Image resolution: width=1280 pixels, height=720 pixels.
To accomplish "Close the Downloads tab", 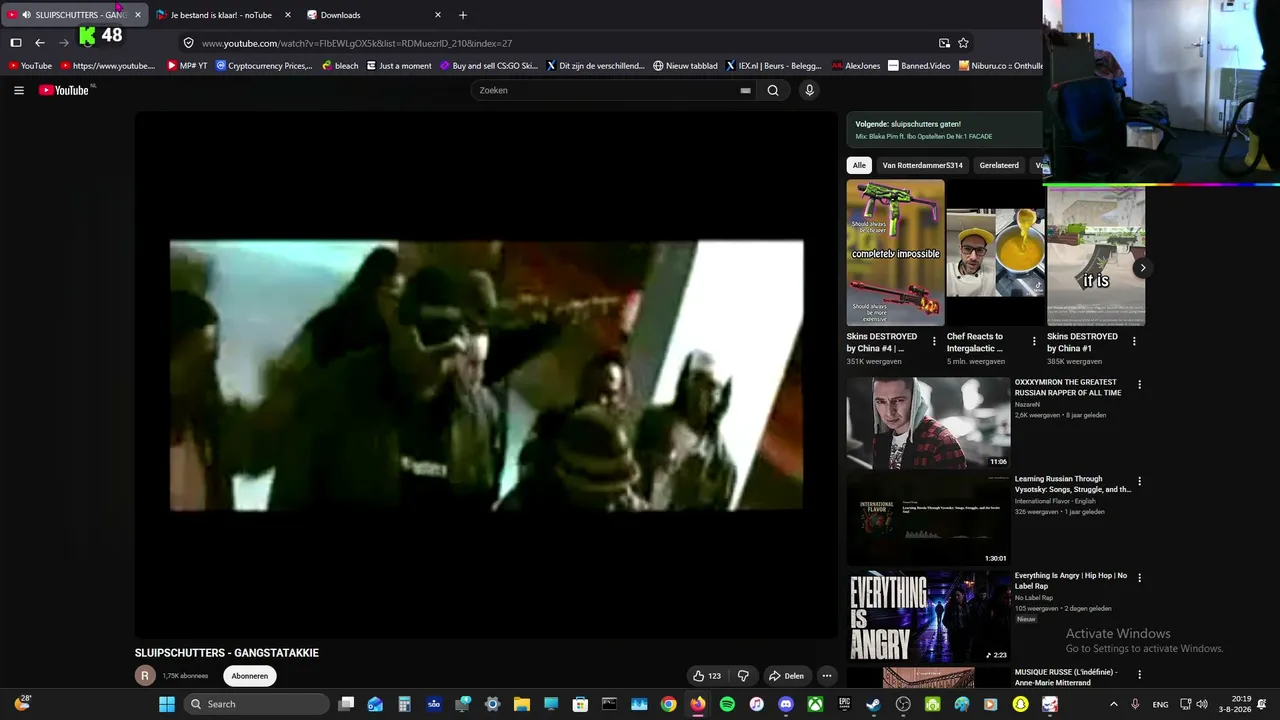I will 438,15.
